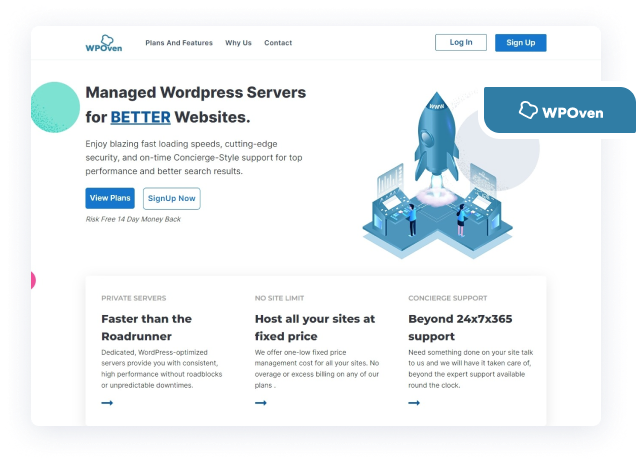
Task: Click the "CONCIERGE SUPPORT" label
Action: click(x=448, y=298)
